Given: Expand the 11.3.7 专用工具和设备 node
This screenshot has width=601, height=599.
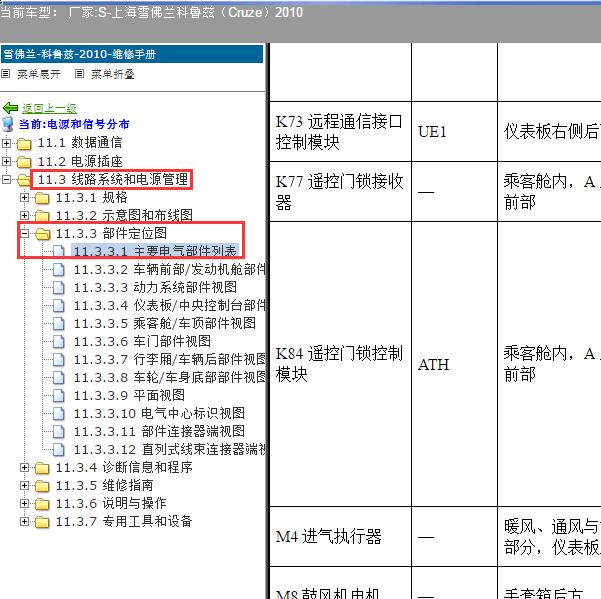Looking at the screenshot, I should [x=25, y=521].
